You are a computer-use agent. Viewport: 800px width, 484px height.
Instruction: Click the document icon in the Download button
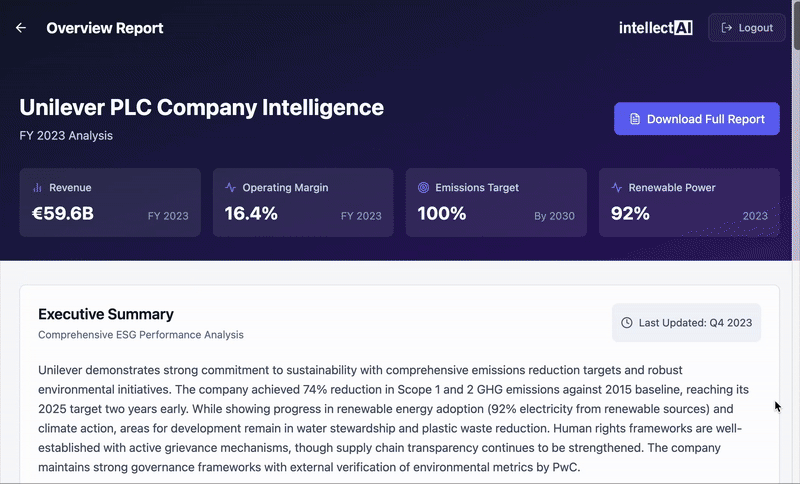(x=635, y=119)
